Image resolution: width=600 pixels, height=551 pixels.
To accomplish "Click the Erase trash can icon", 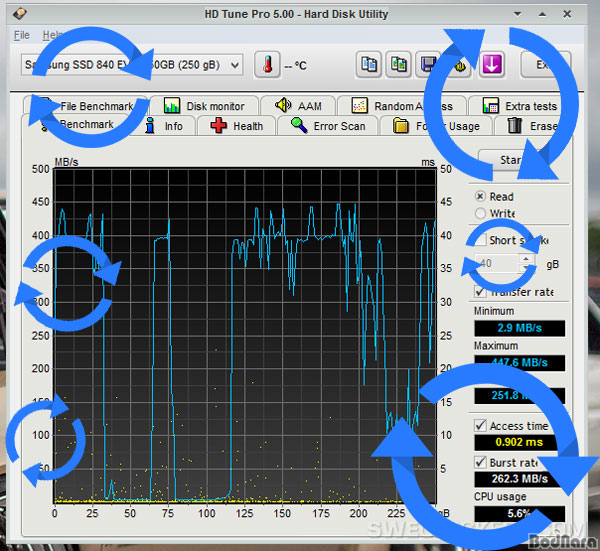I will coord(514,126).
